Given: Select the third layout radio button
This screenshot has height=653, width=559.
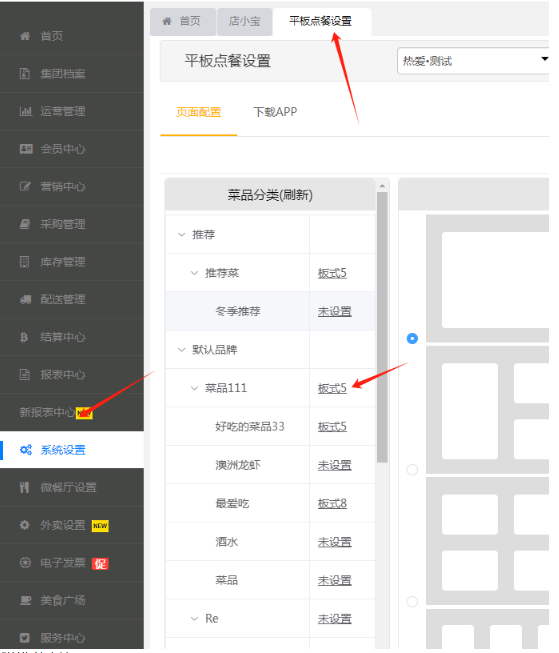Looking at the screenshot, I should pos(412,601).
